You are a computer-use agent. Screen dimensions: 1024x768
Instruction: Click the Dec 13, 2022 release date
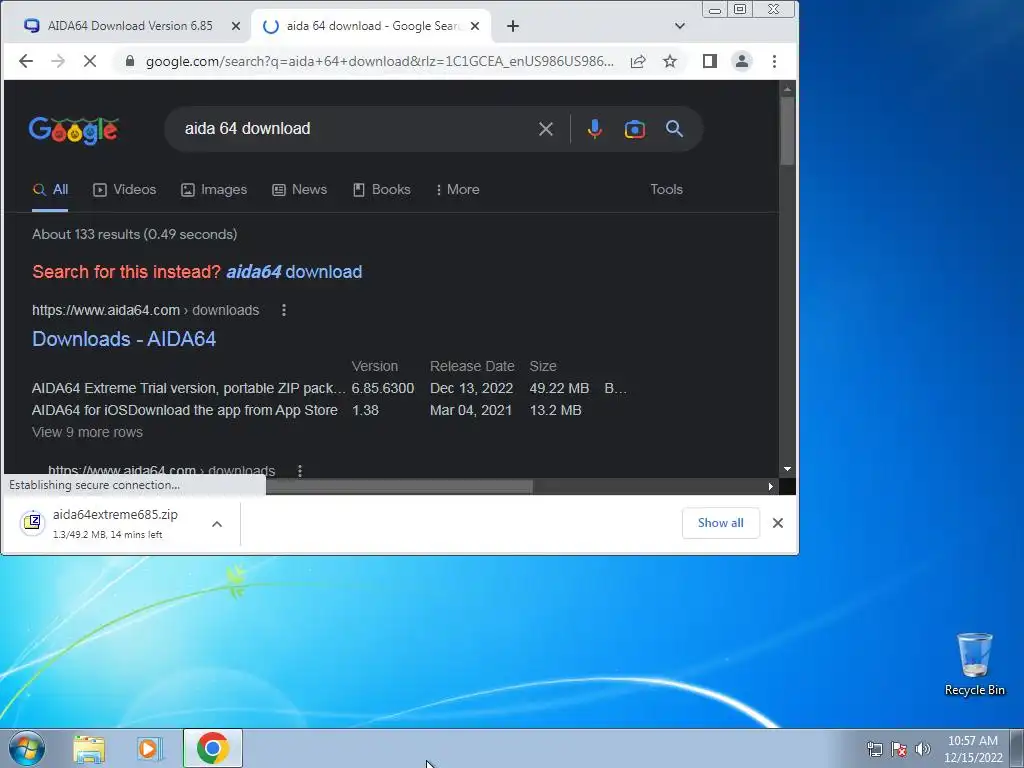[472, 388]
